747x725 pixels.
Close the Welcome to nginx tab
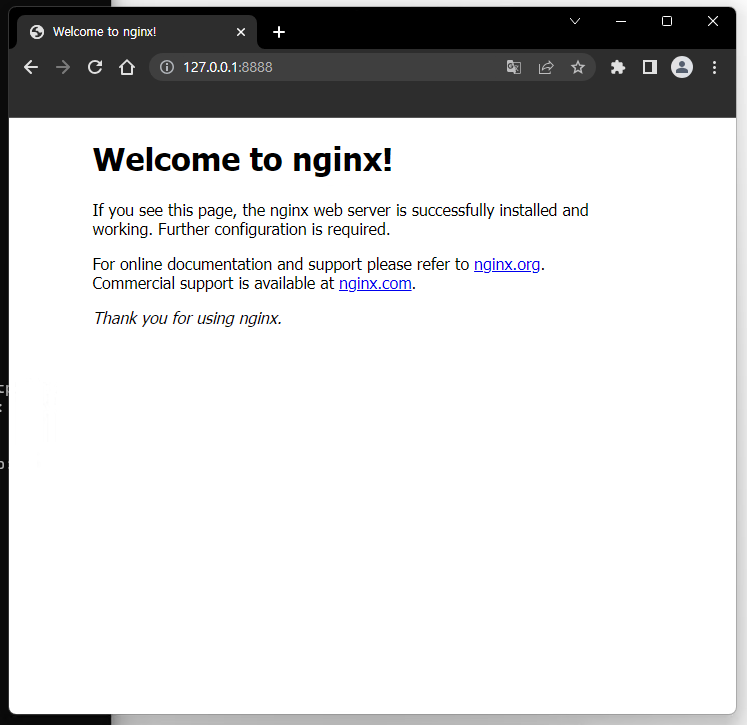click(x=241, y=32)
